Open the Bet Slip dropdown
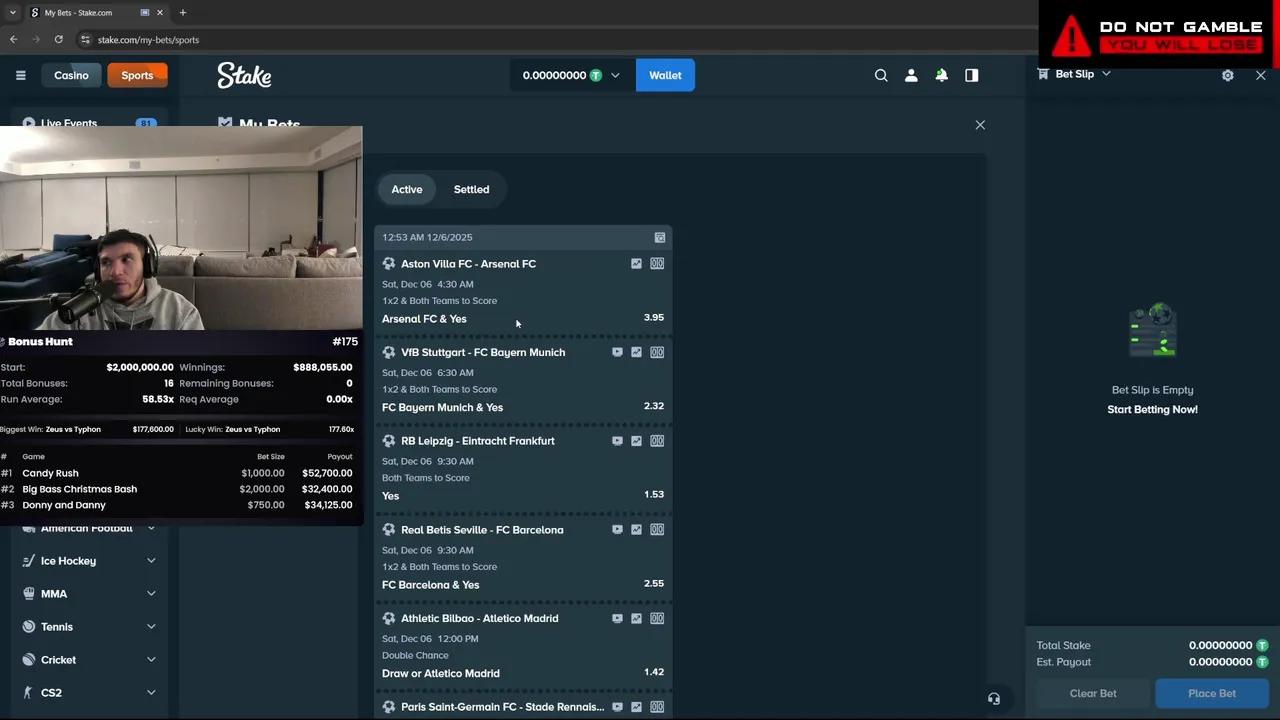1280x720 pixels. point(1082,74)
